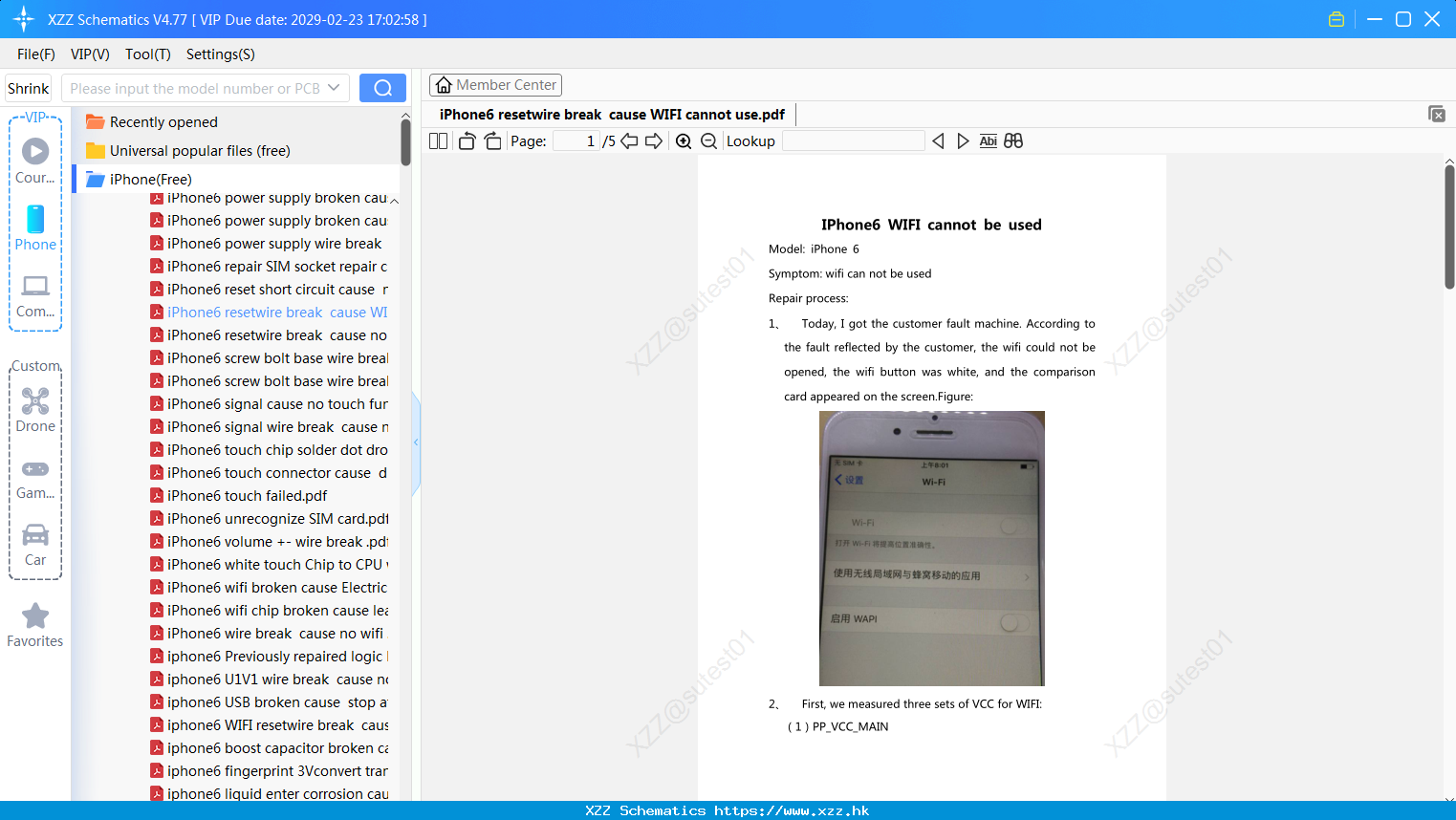The width and height of the screenshot is (1456, 820).
Task: Open iPhone6 repair SIM socket file
Action: point(269,267)
